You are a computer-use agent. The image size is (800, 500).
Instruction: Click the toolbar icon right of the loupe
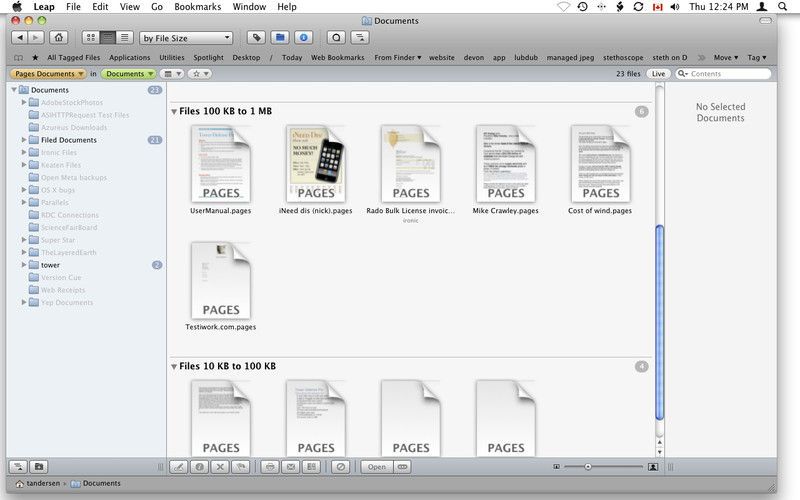[x=360, y=38]
